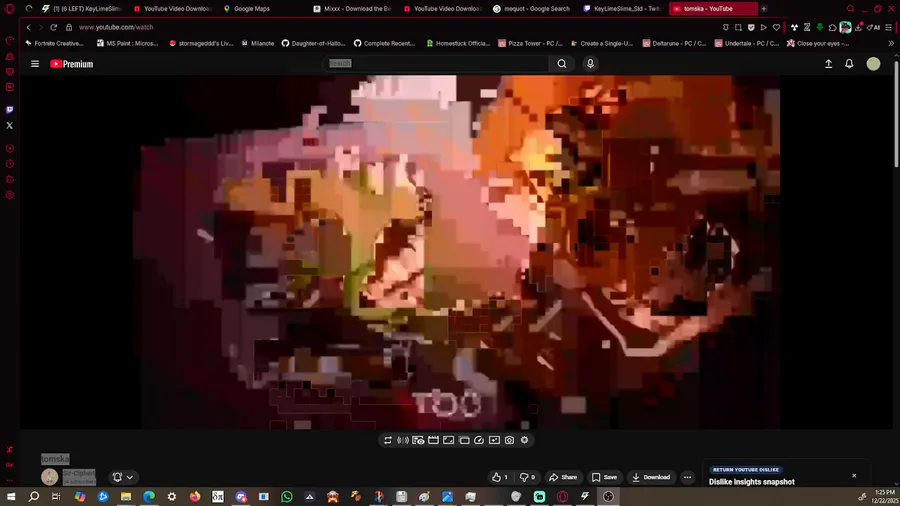Open the Sir-Cipher channel avatar
Viewport: 900px width, 506px height.
tap(49, 476)
